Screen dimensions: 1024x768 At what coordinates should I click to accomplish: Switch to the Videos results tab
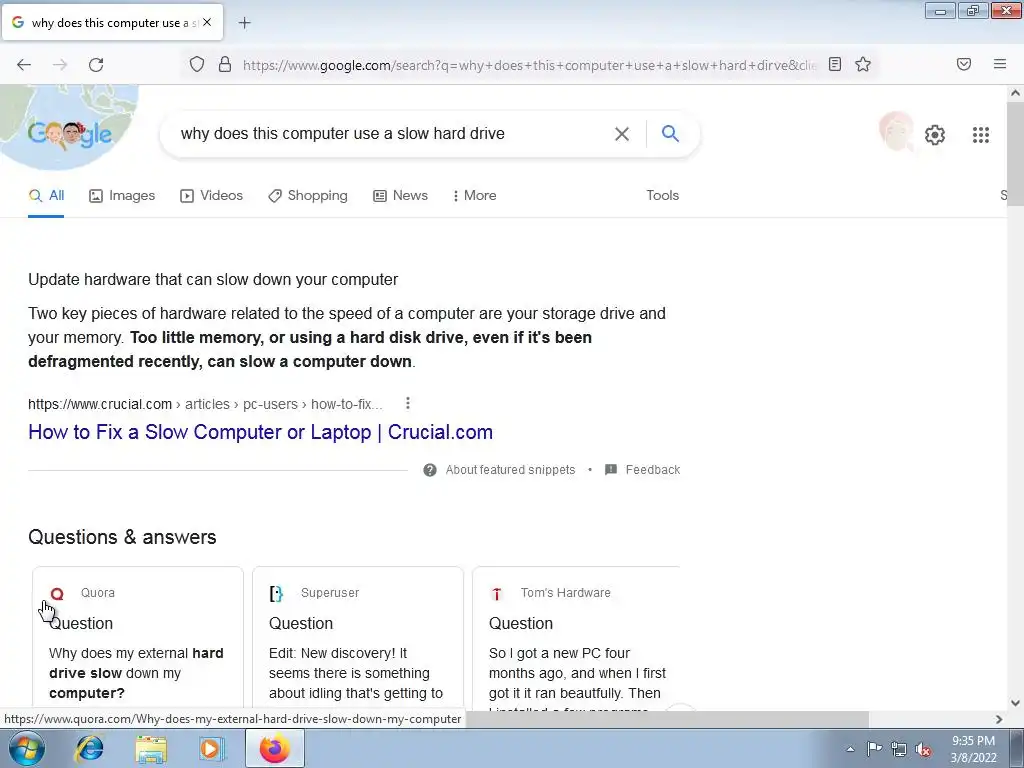click(212, 195)
